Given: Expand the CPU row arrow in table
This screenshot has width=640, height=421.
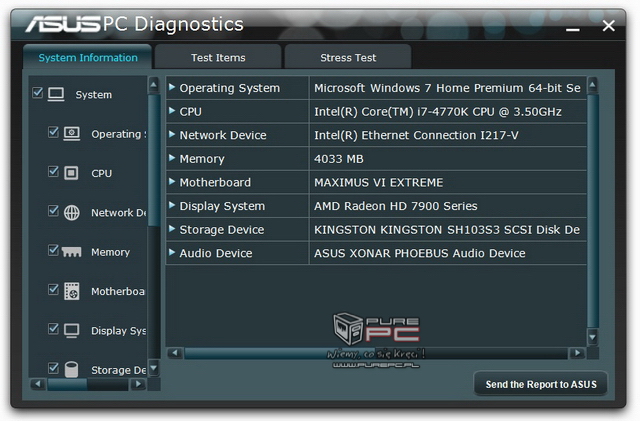Looking at the screenshot, I should [x=172, y=110].
